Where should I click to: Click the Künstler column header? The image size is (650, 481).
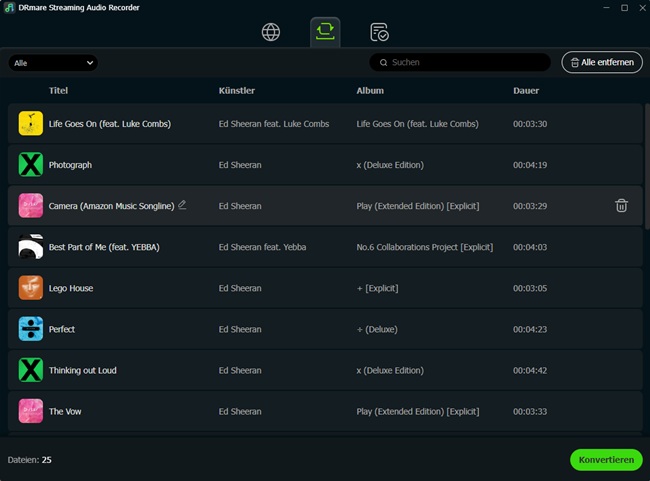click(237, 90)
